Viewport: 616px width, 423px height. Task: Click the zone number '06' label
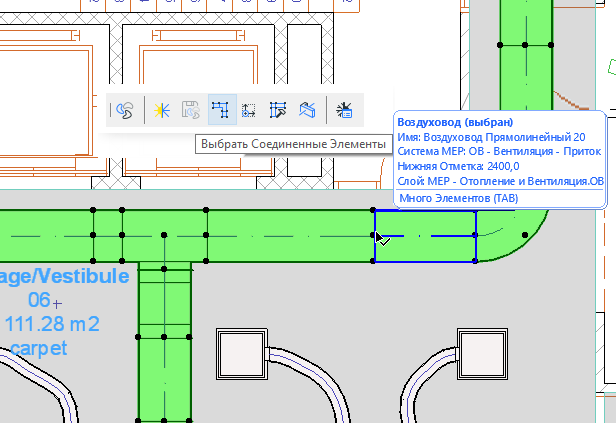[39, 300]
